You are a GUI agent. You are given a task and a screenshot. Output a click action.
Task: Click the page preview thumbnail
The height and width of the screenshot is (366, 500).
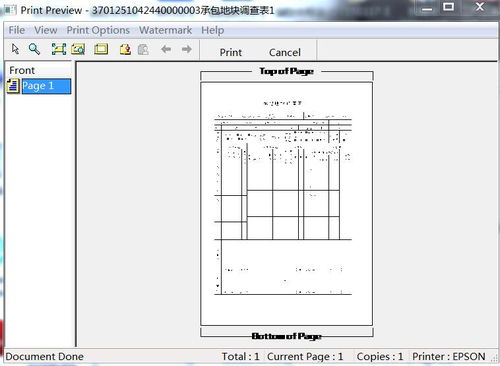pos(286,204)
